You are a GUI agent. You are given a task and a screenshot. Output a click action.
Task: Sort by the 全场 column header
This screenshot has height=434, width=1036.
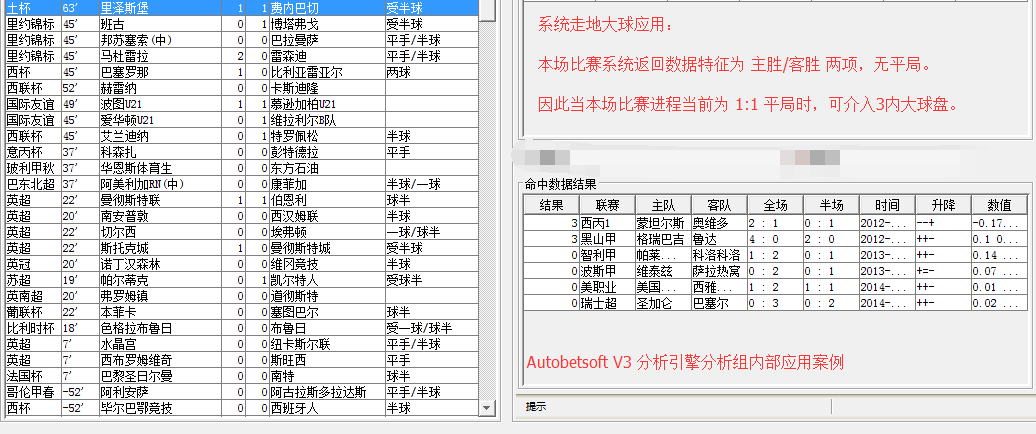pos(775,205)
